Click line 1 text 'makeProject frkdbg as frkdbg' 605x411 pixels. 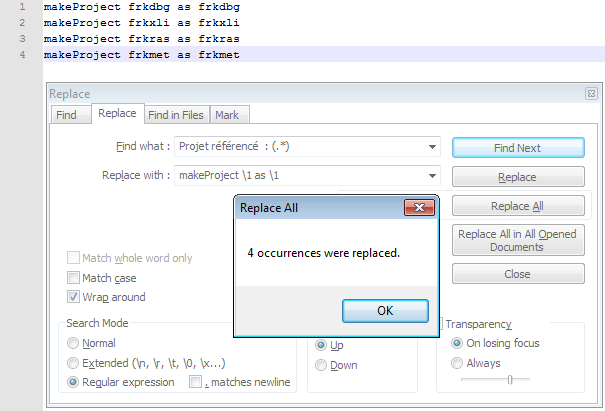pyautogui.click(x=142, y=7)
